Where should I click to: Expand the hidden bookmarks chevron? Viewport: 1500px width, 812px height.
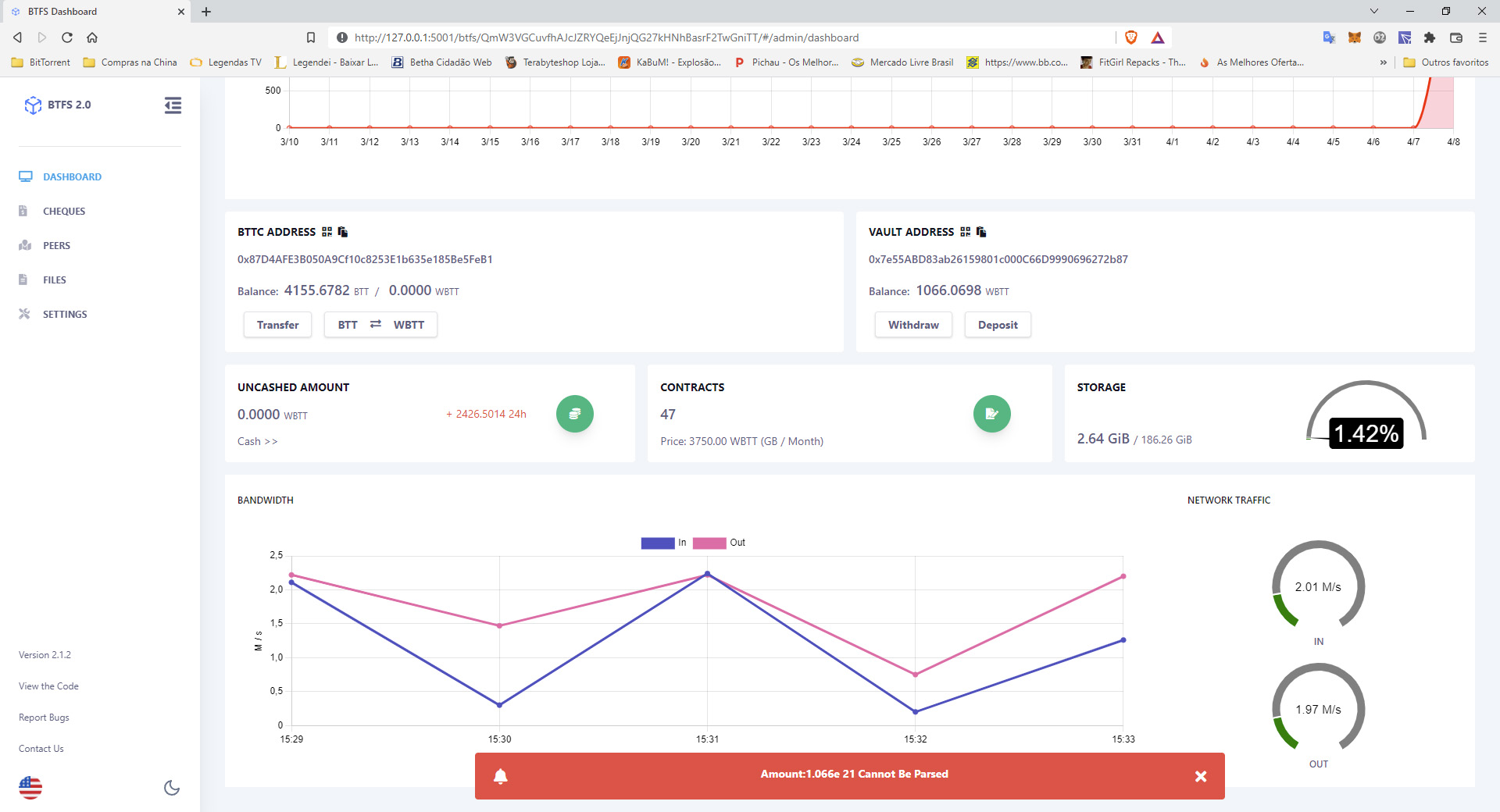[x=1384, y=62]
